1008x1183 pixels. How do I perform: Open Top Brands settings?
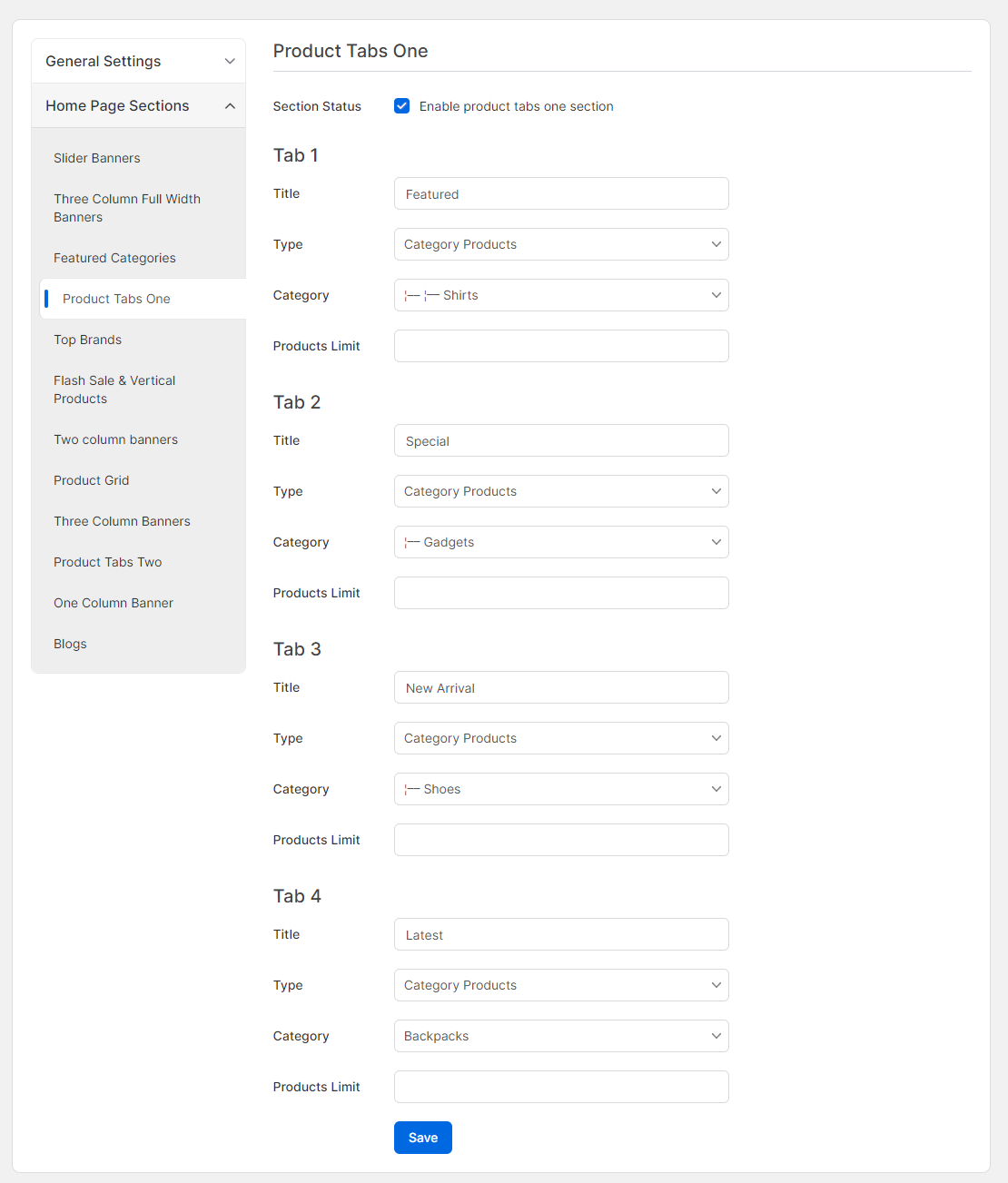(87, 340)
